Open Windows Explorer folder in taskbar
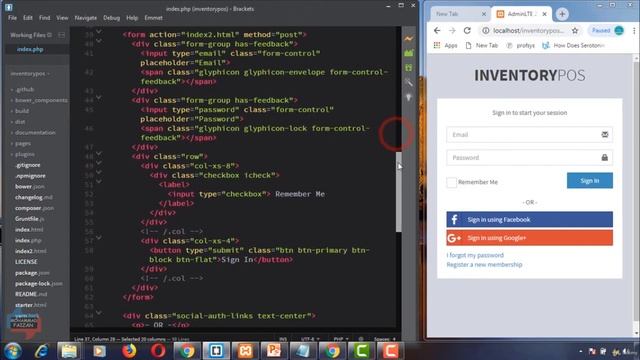The width and height of the screenshot is (640, 360). click(x=69, y=351)
